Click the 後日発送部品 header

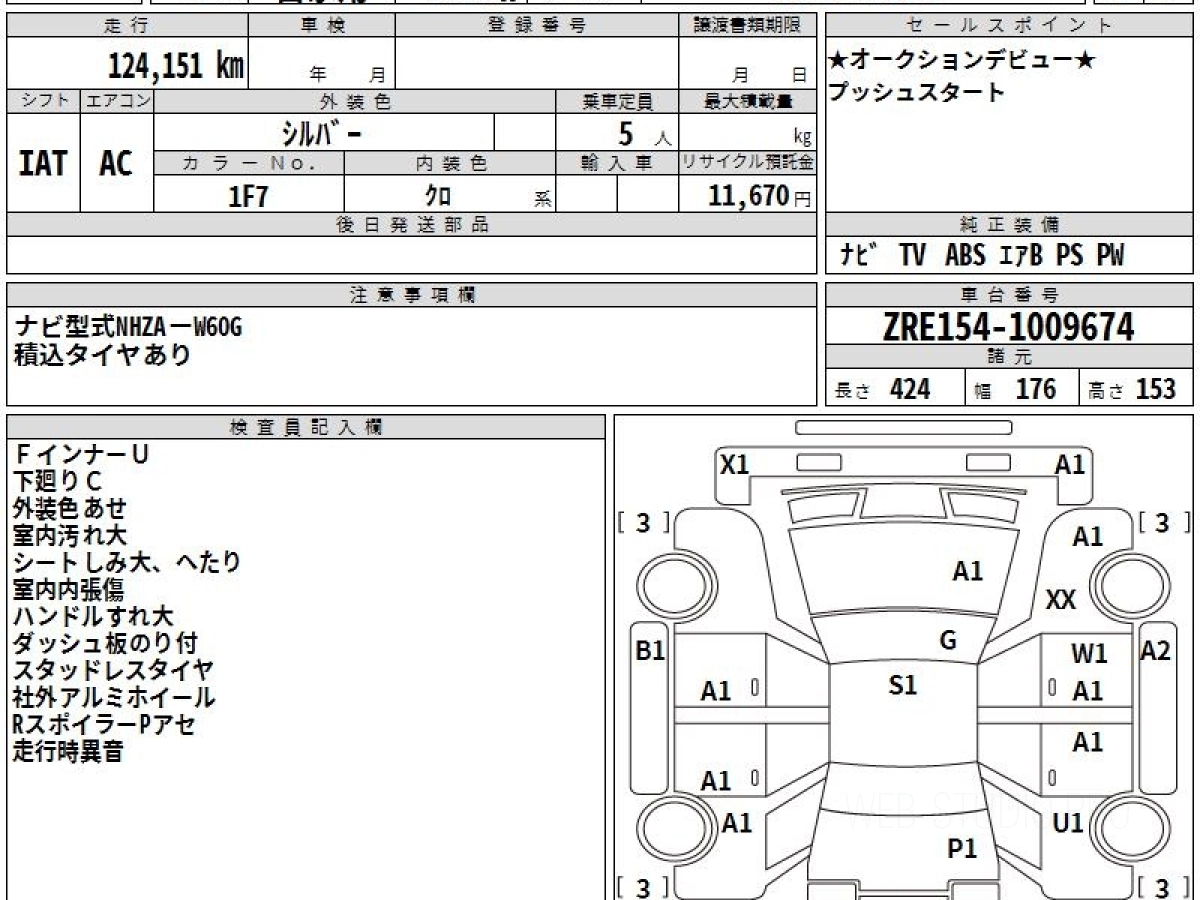click(411, 225)
